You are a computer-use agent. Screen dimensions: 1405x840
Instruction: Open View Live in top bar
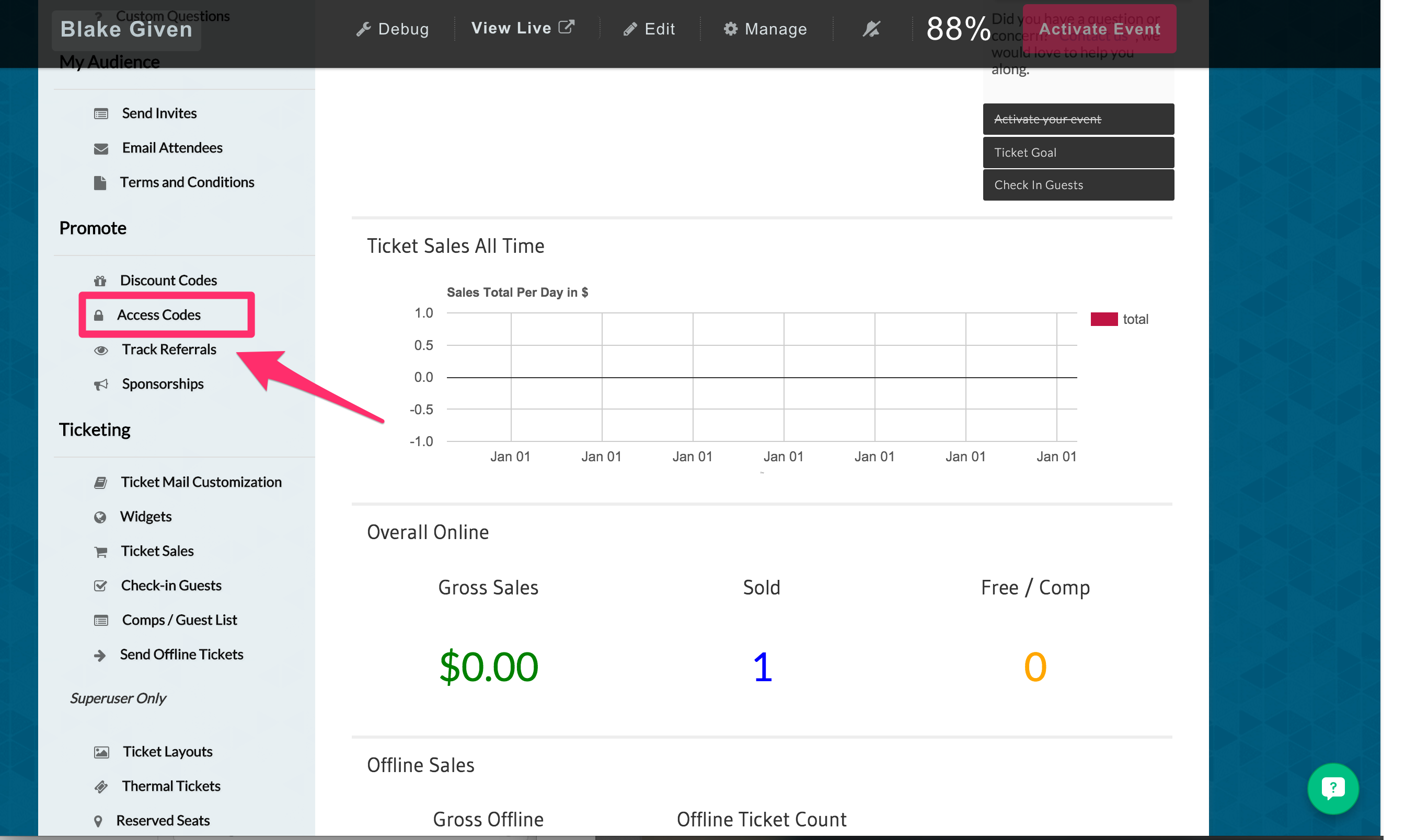(x=523, y=28)
